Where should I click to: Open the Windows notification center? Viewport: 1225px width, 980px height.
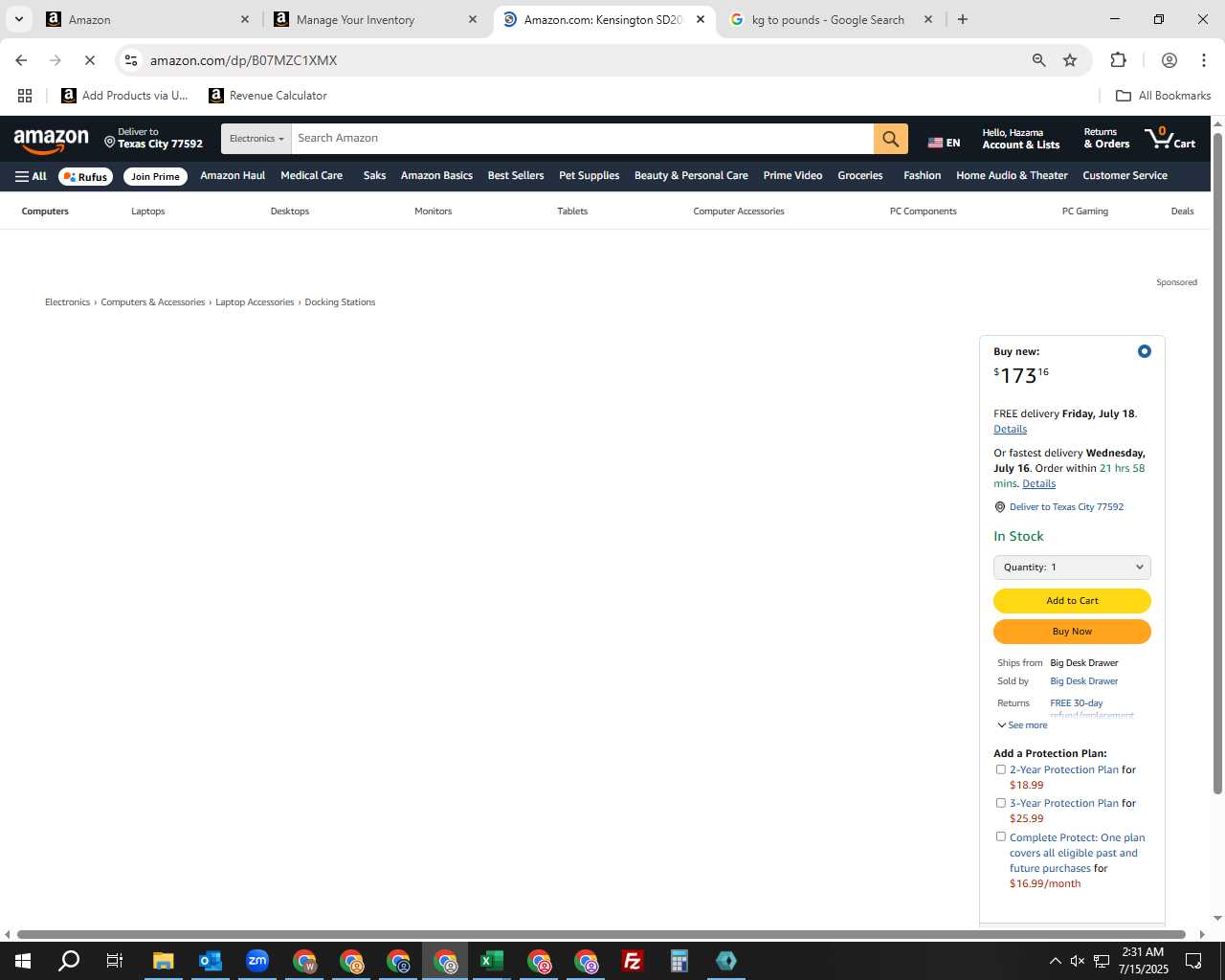[x=1193, y=961]
